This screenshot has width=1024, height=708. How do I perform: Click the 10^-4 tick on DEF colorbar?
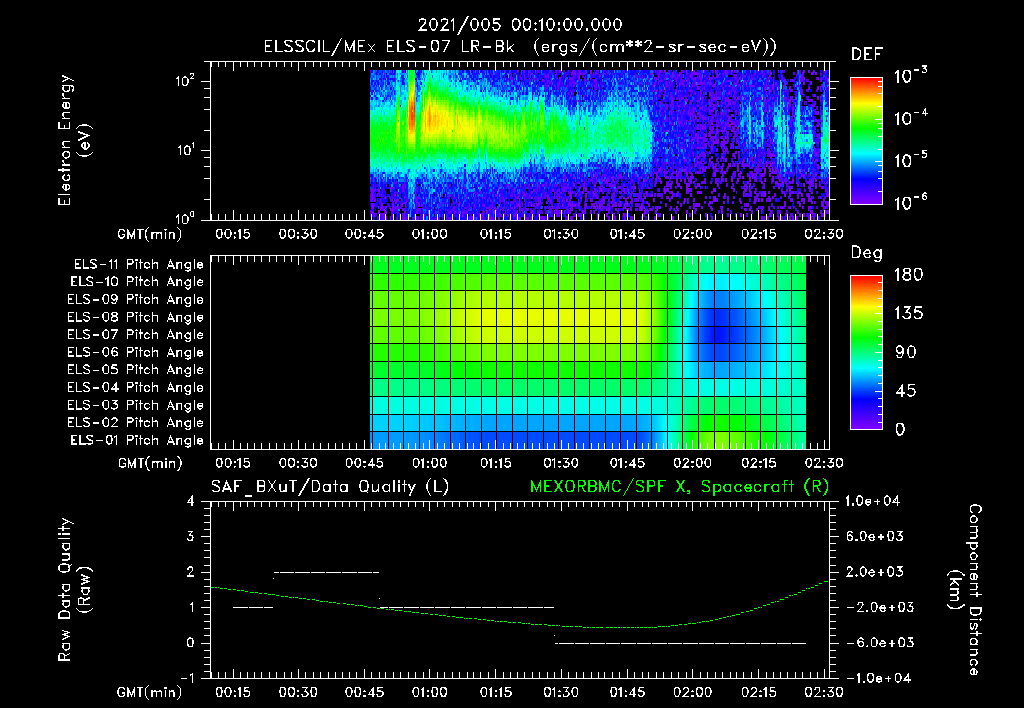click(x=910, y=118)
